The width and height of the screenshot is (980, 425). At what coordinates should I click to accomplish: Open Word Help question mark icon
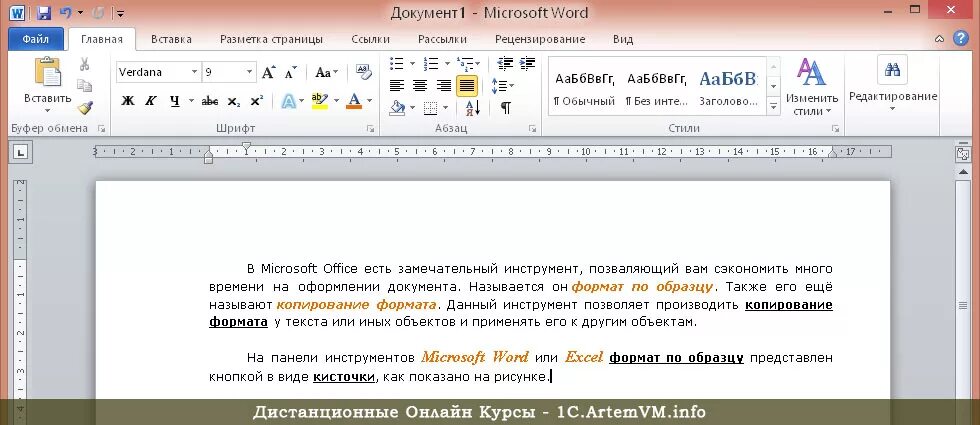[x=961, y=39]
